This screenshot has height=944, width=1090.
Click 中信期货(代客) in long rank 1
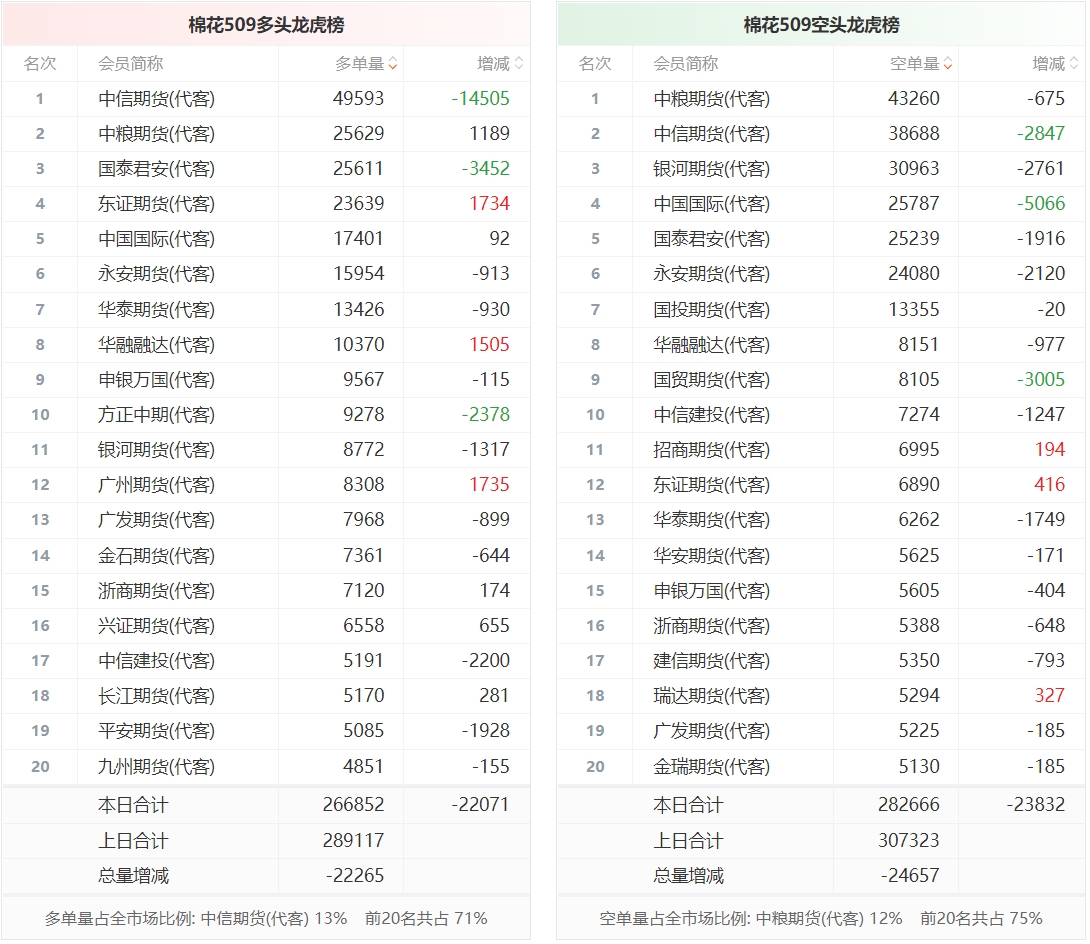point(156,99)
